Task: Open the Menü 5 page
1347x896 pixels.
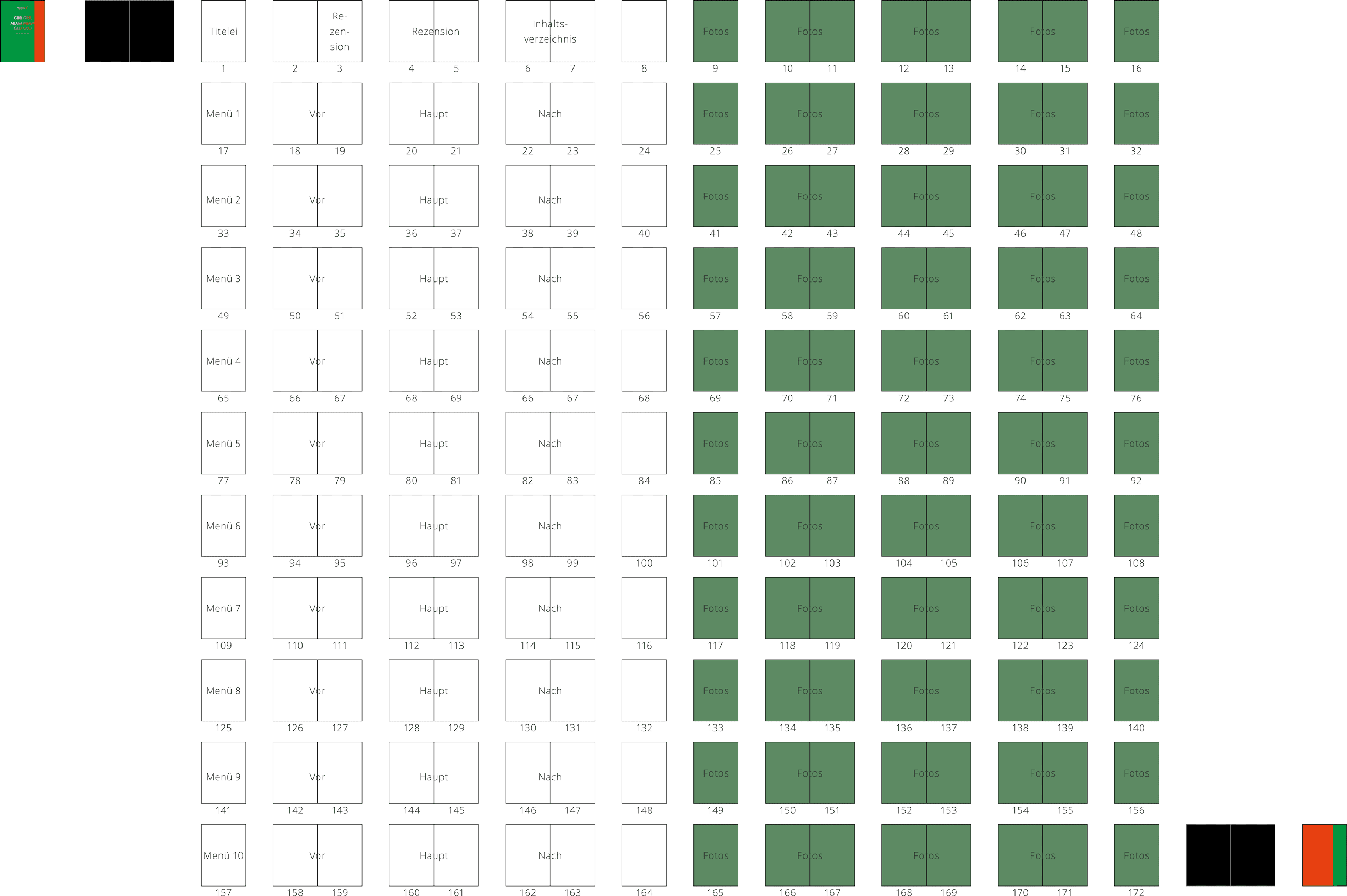Action: [224, 444]
